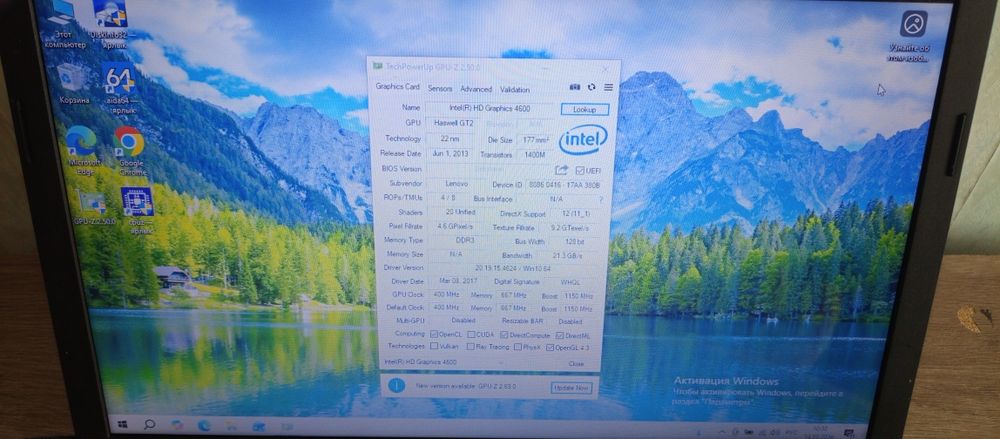Viewport: 1000px width, 439px height.
Task: Click the Bandwidth value 21.3 GB/s
Action: [x=567, y=256]
